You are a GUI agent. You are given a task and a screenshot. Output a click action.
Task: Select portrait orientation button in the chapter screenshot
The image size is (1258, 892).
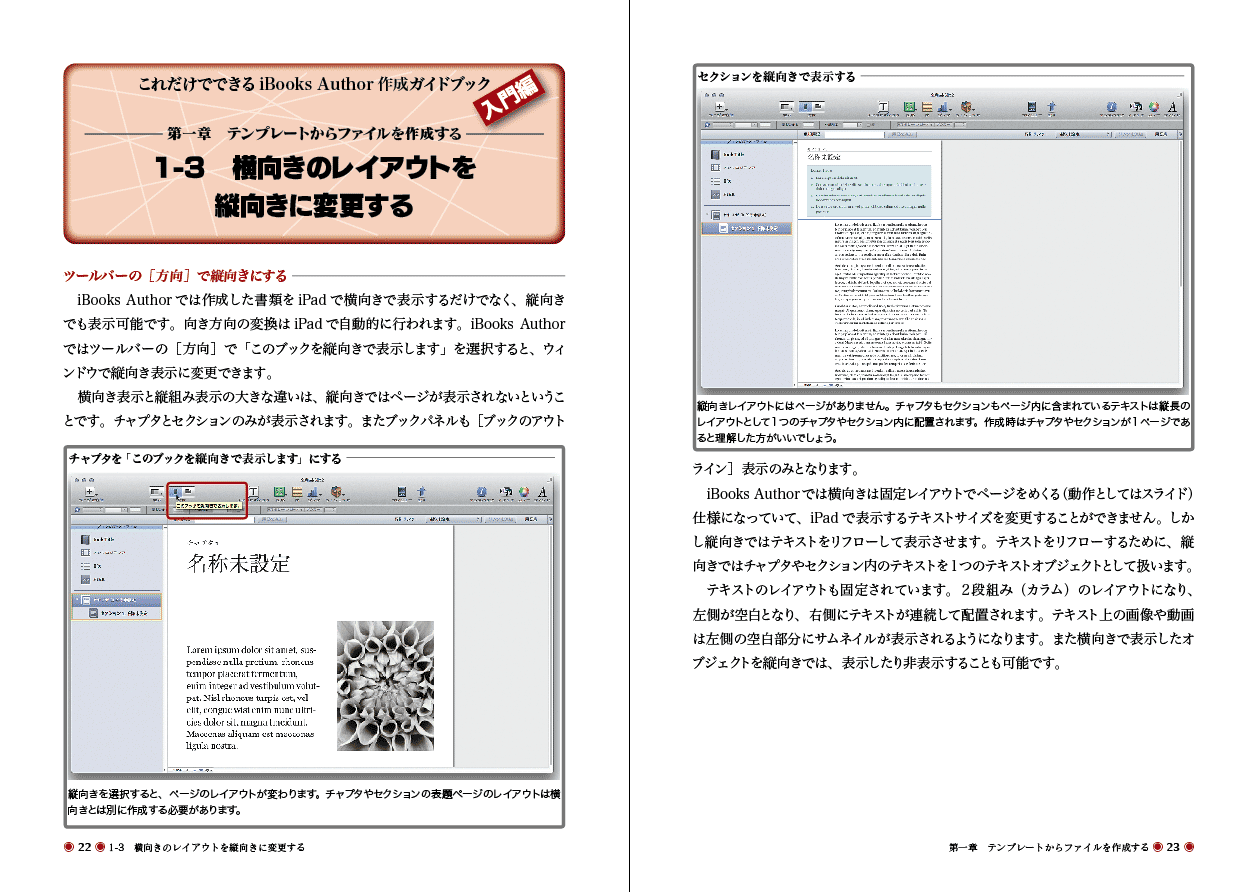175,491
